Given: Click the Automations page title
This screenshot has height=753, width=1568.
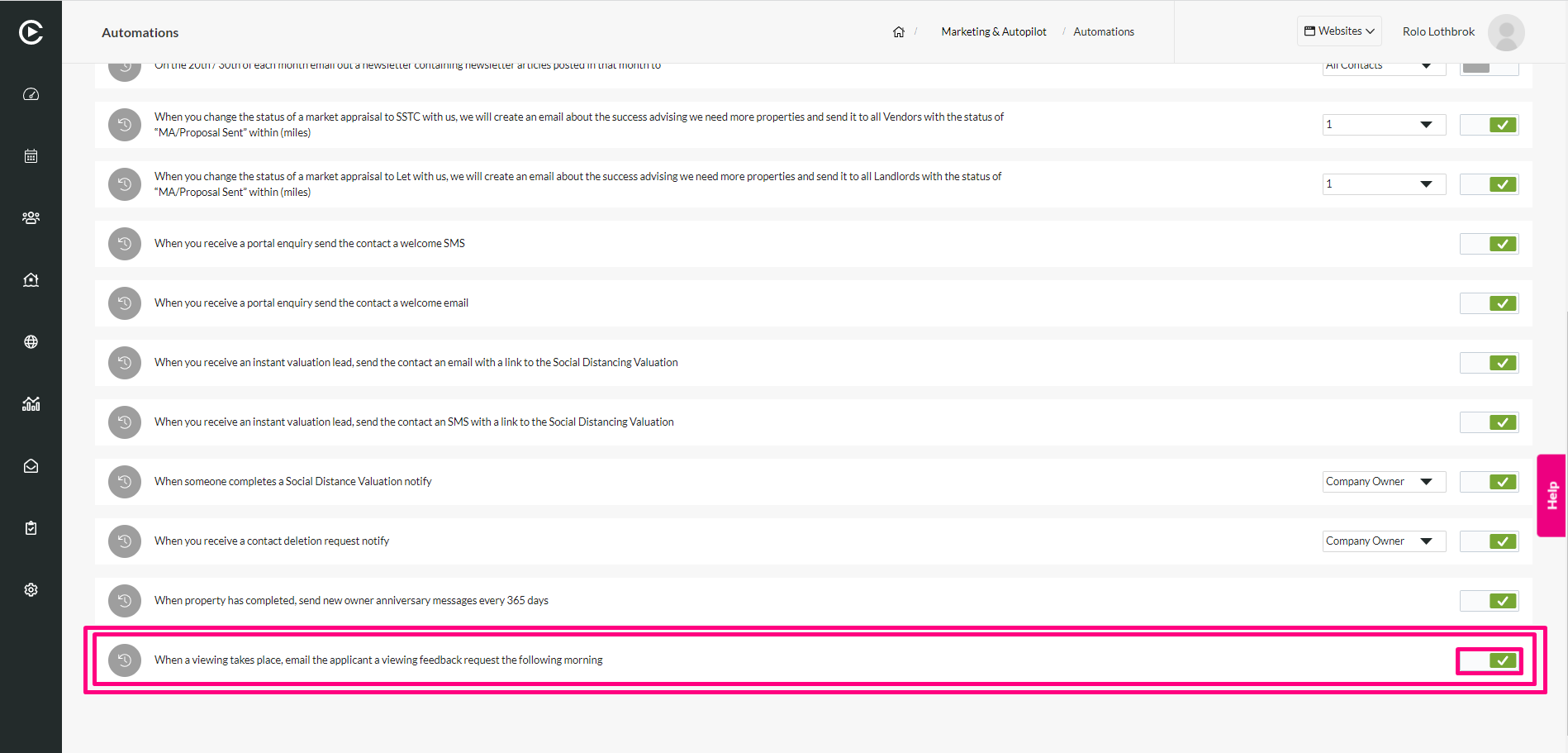Looking at the screenshot, I should (x=140, y=33).
